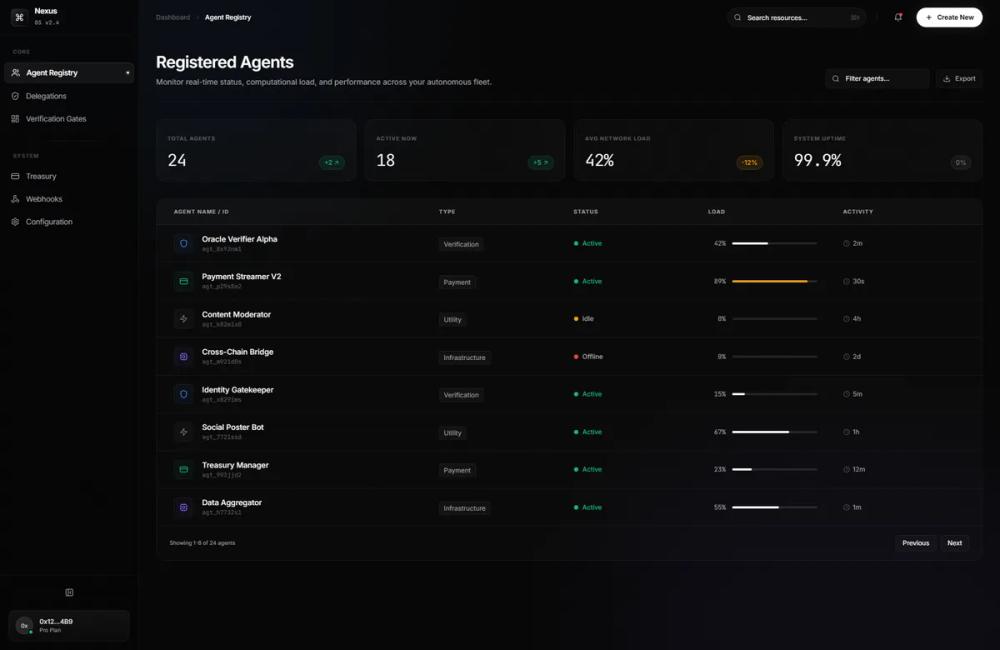Click the Content Moderator bolt icon

pyautogui.click(x=184, y=319)
